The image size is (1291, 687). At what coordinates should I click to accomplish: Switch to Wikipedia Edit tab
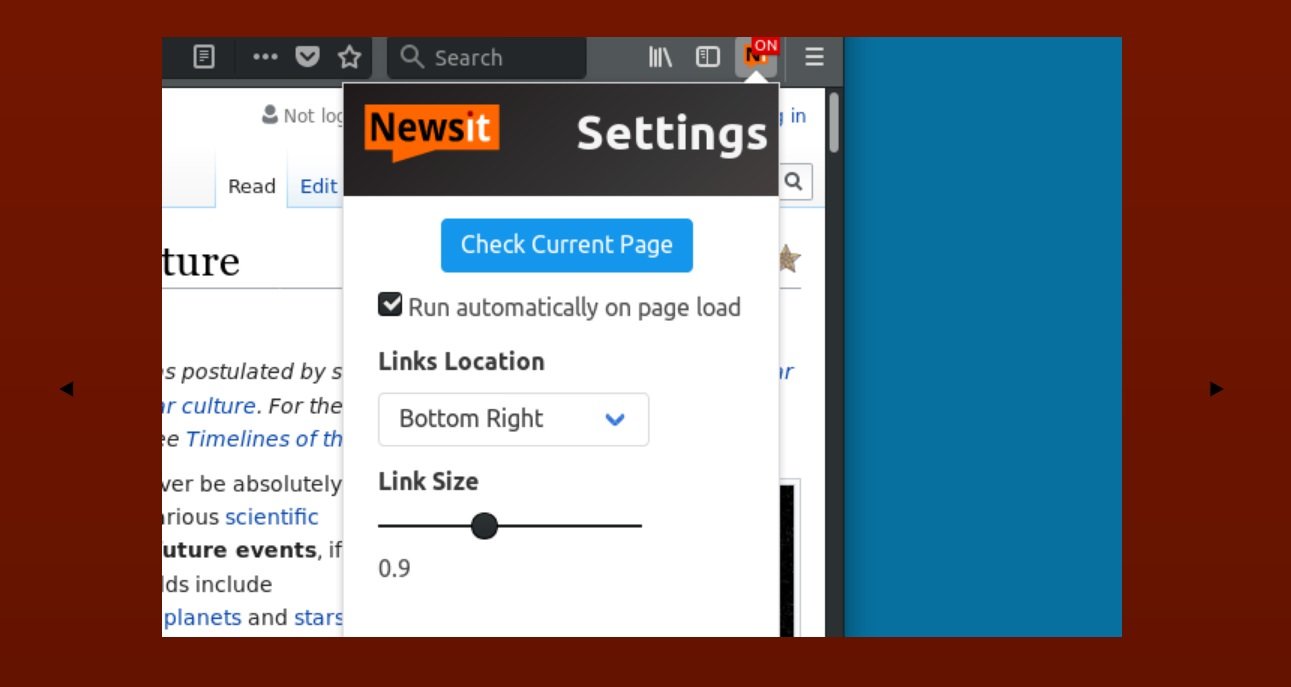[318, 186]
